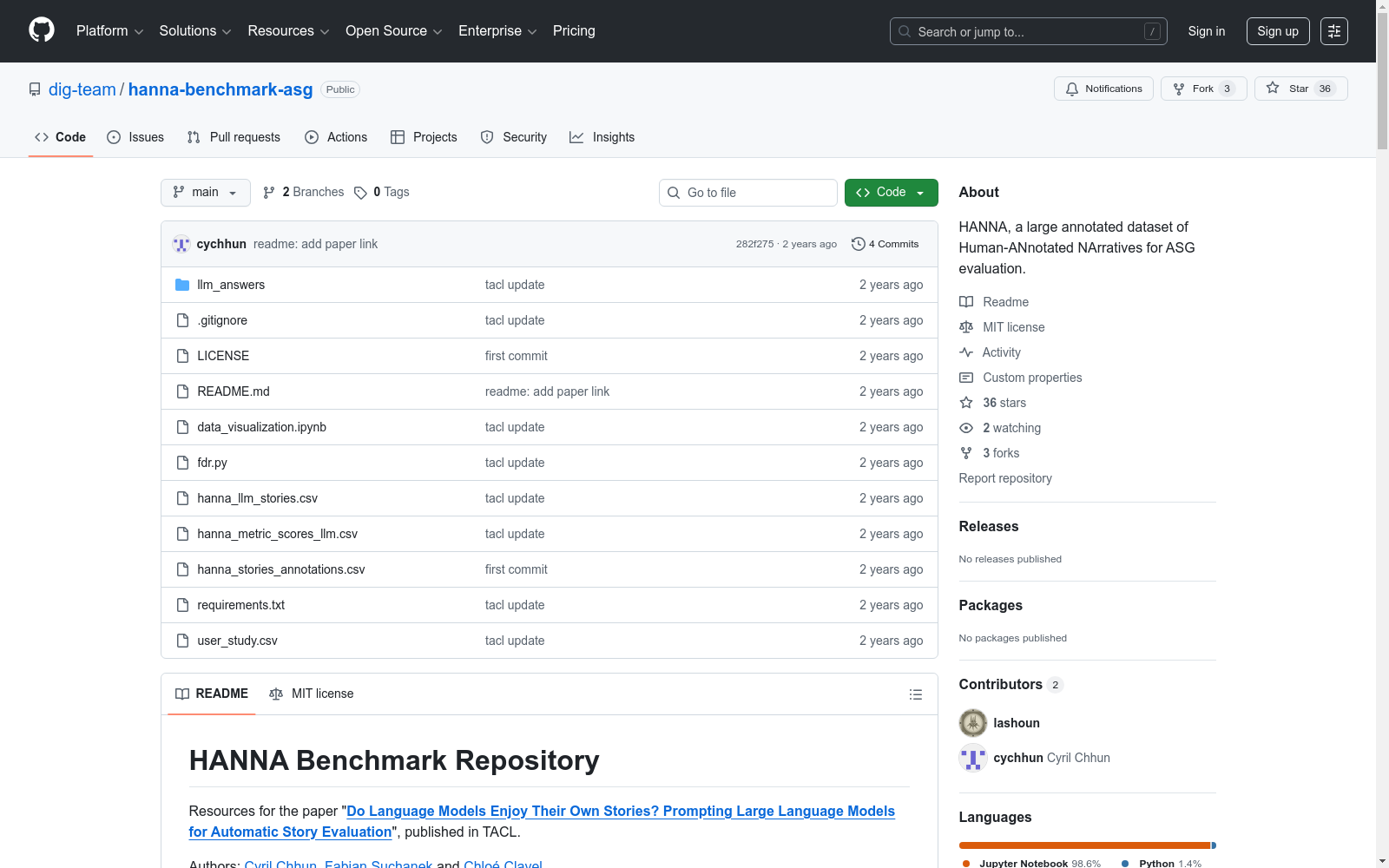
Task: Switch to the Pull requests tab
Action: (234, 137)
